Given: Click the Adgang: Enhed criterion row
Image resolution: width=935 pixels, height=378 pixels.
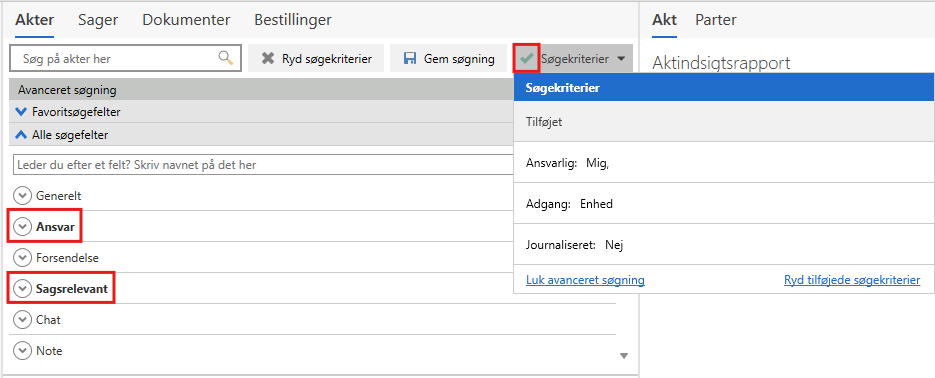Looking at the screenshot, I should pos(723,204).
